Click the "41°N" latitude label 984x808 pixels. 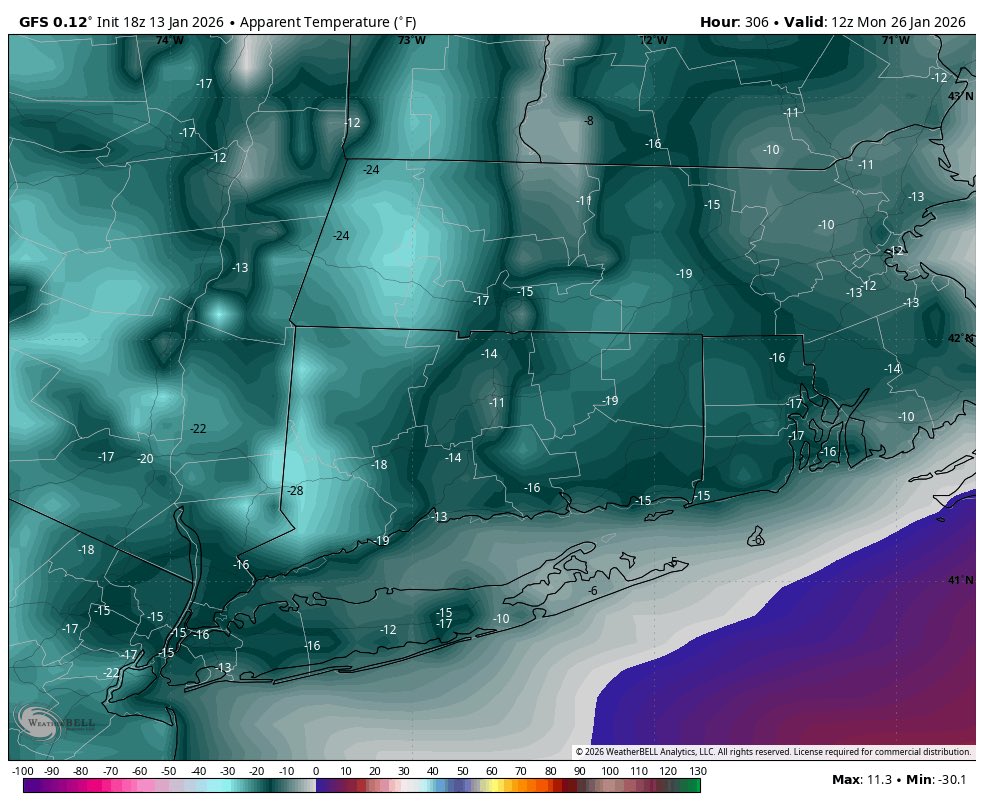click(961, 580)
